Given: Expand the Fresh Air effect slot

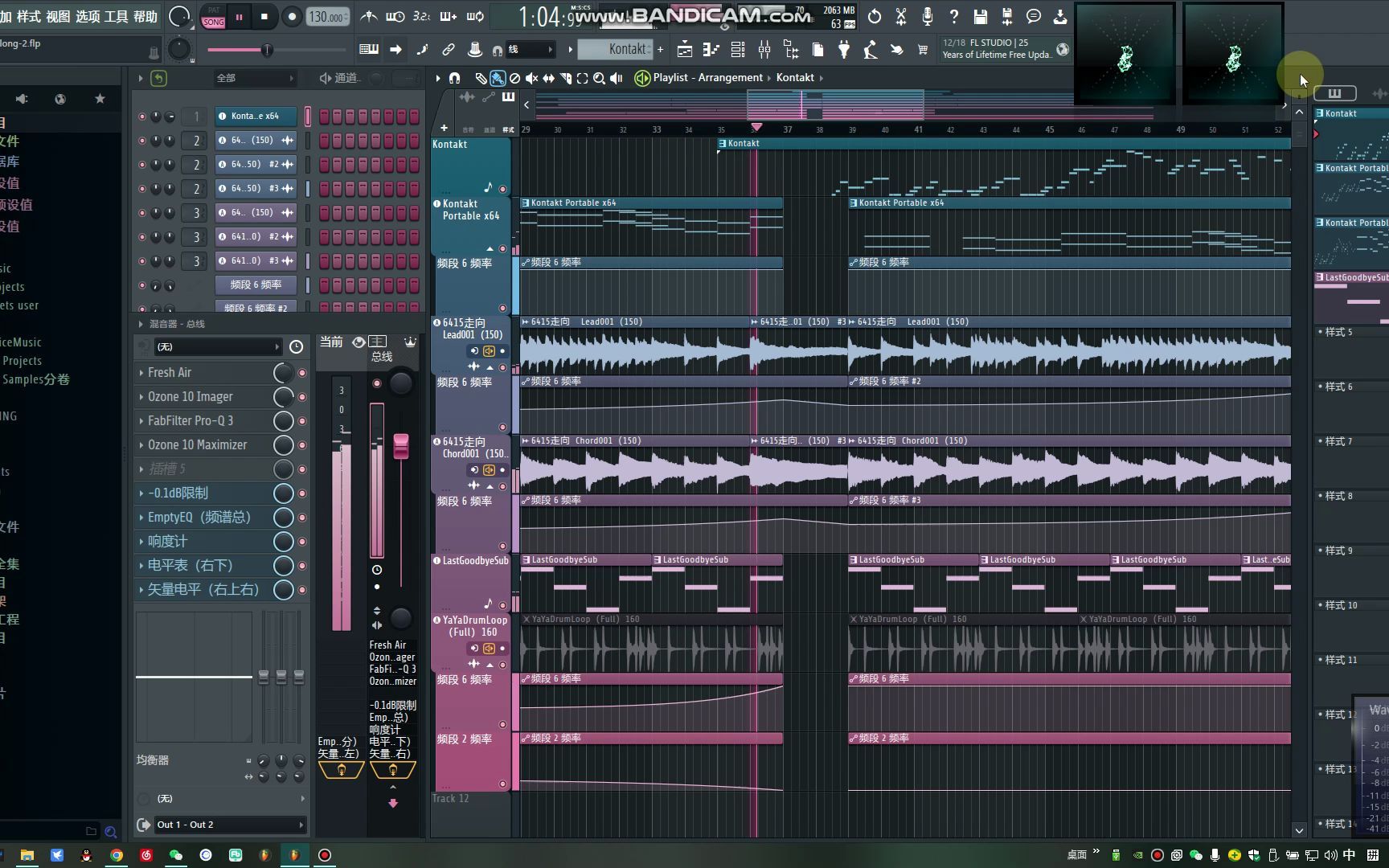Looking at the screenshot, I should (x=141, y=372).
